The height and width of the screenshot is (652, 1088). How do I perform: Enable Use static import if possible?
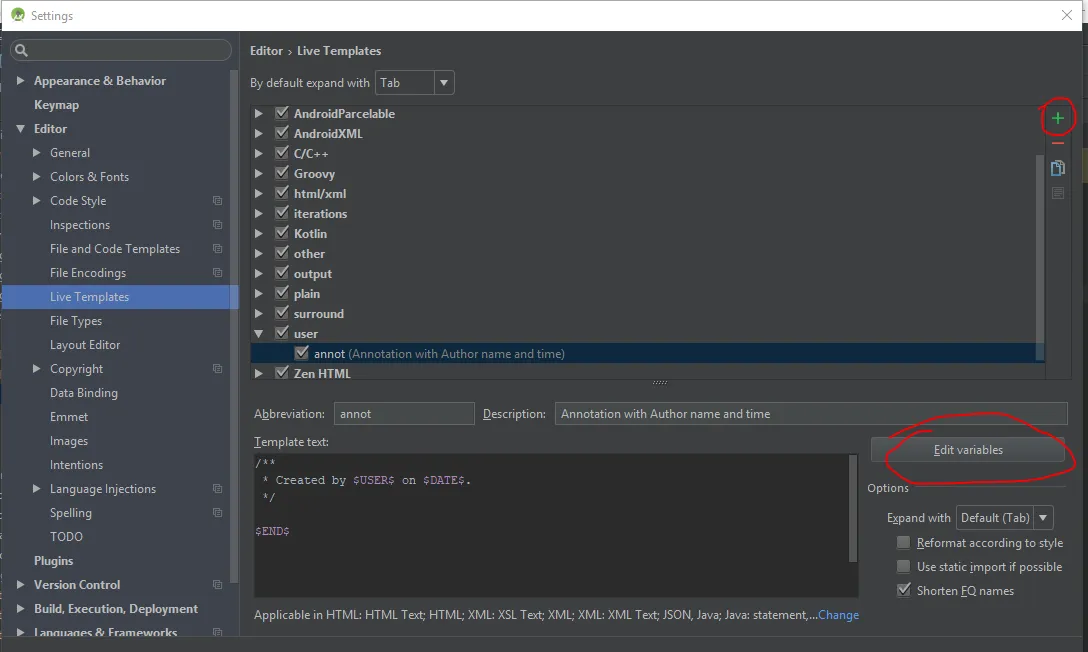pyautogui.click(x=903, y=566)
